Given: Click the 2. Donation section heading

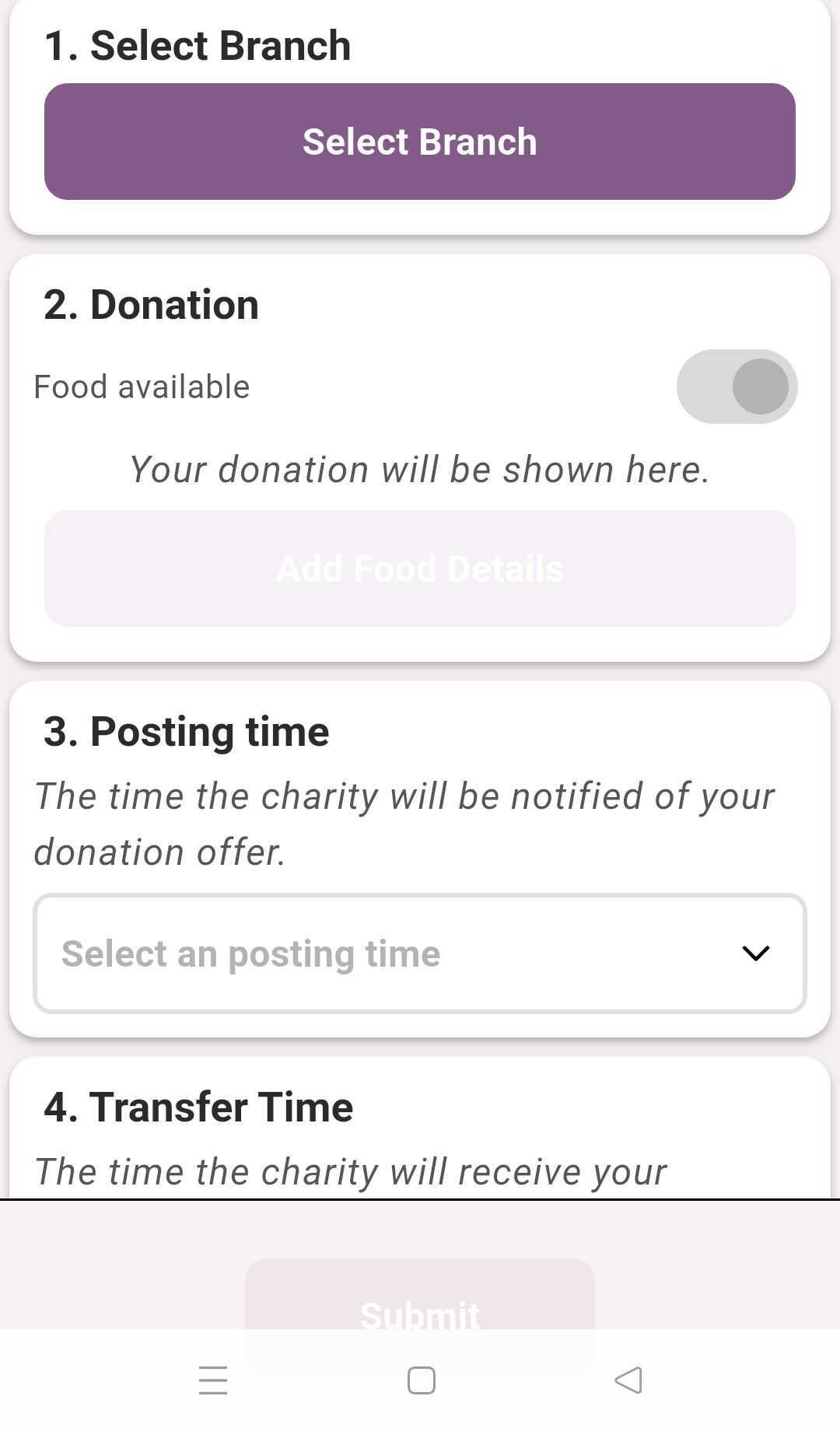Looking at the screenshot, I should point(151,304).
